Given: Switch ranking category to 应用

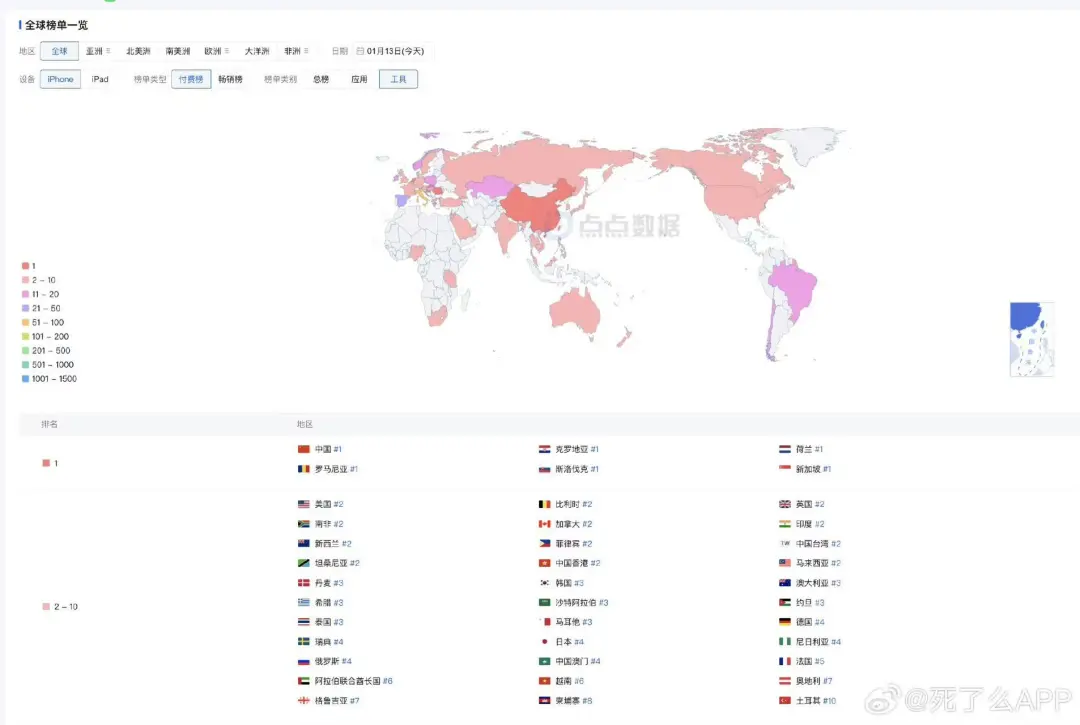Looking at the screenshot, I should pos(359,78).
